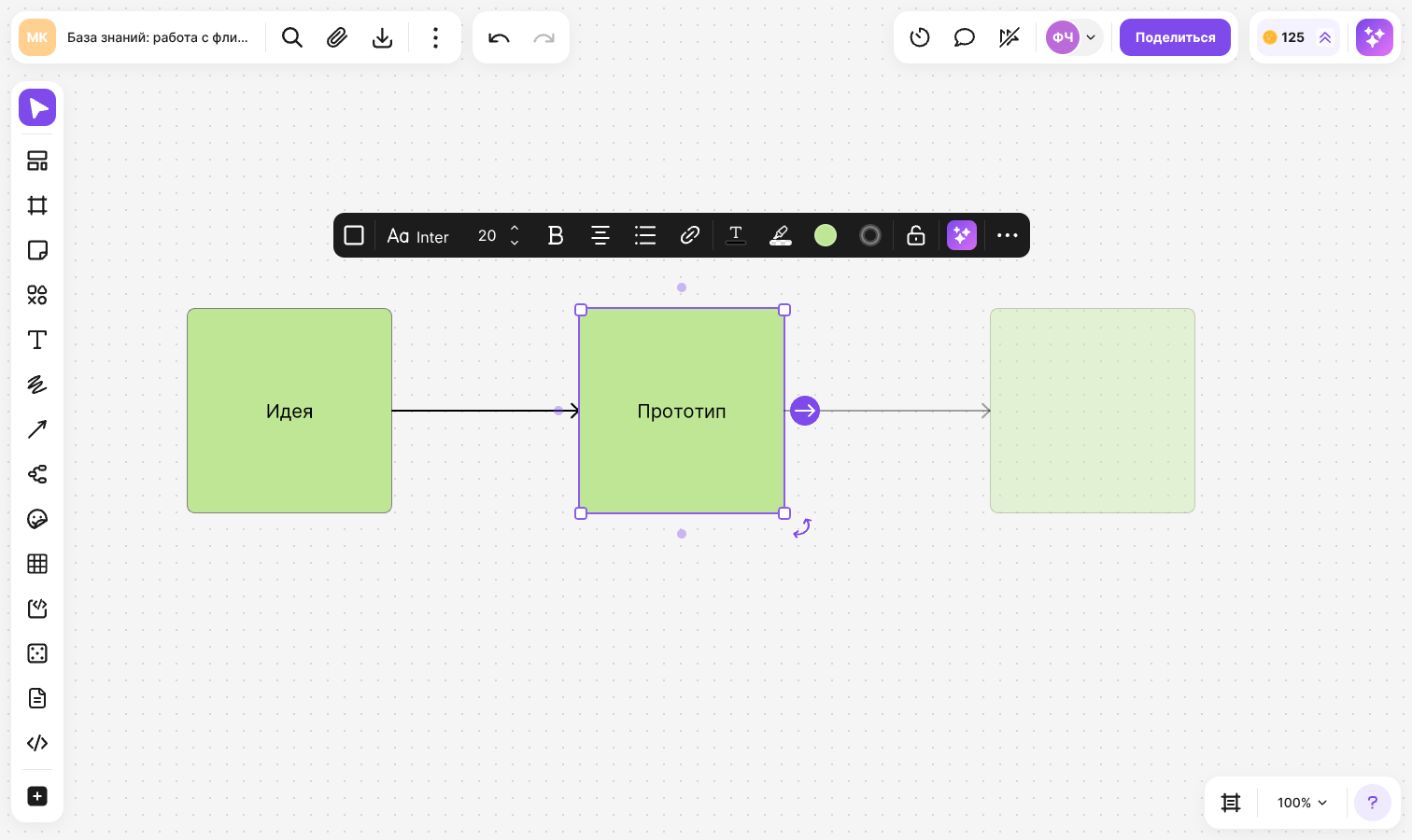Screen dimensions: 1412x840
Task: Search the board
Action: click(292, 37)
